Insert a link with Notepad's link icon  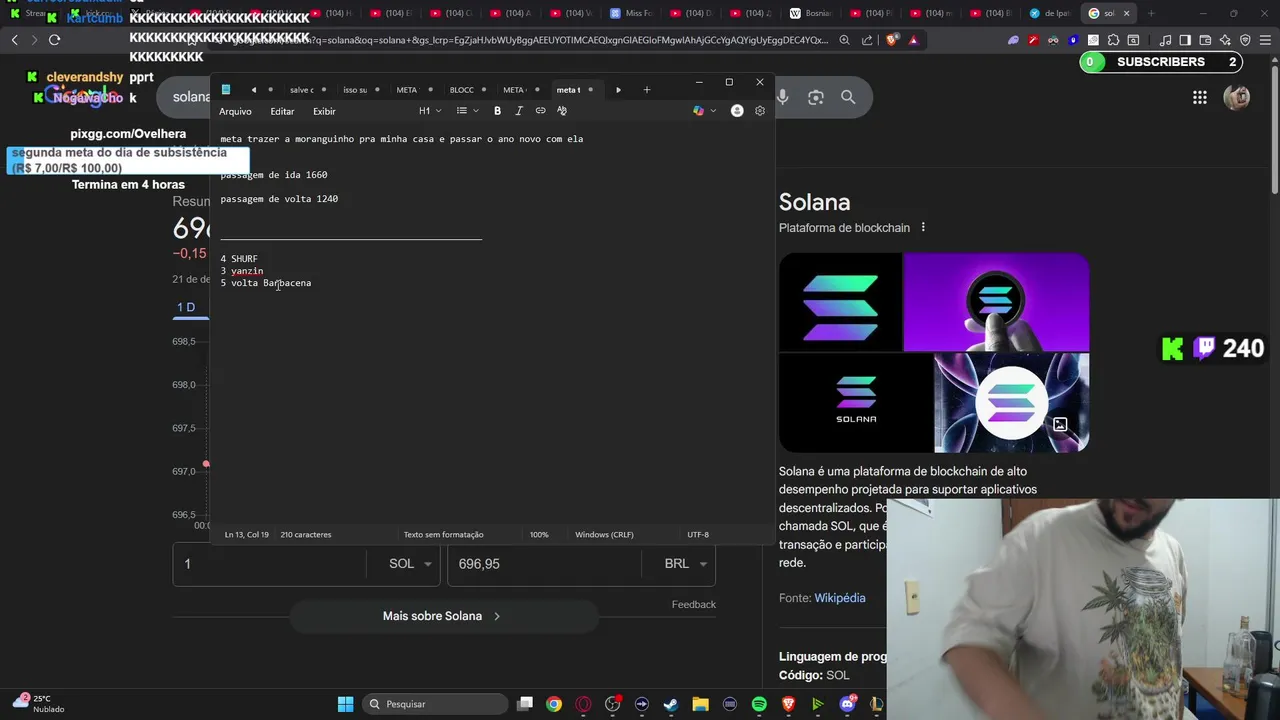[540, 111]
